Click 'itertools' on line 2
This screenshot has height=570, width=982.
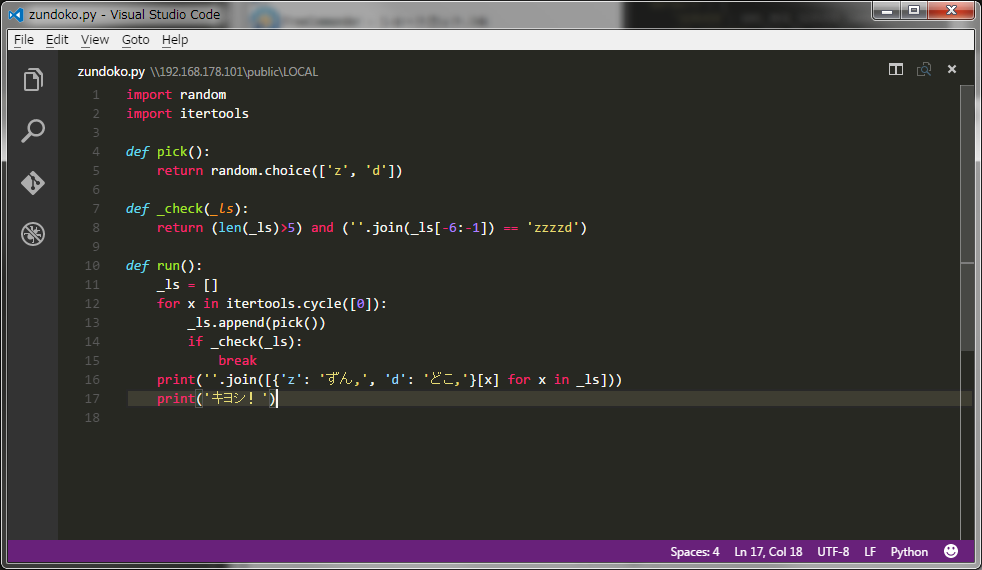(x=214, y=113)
